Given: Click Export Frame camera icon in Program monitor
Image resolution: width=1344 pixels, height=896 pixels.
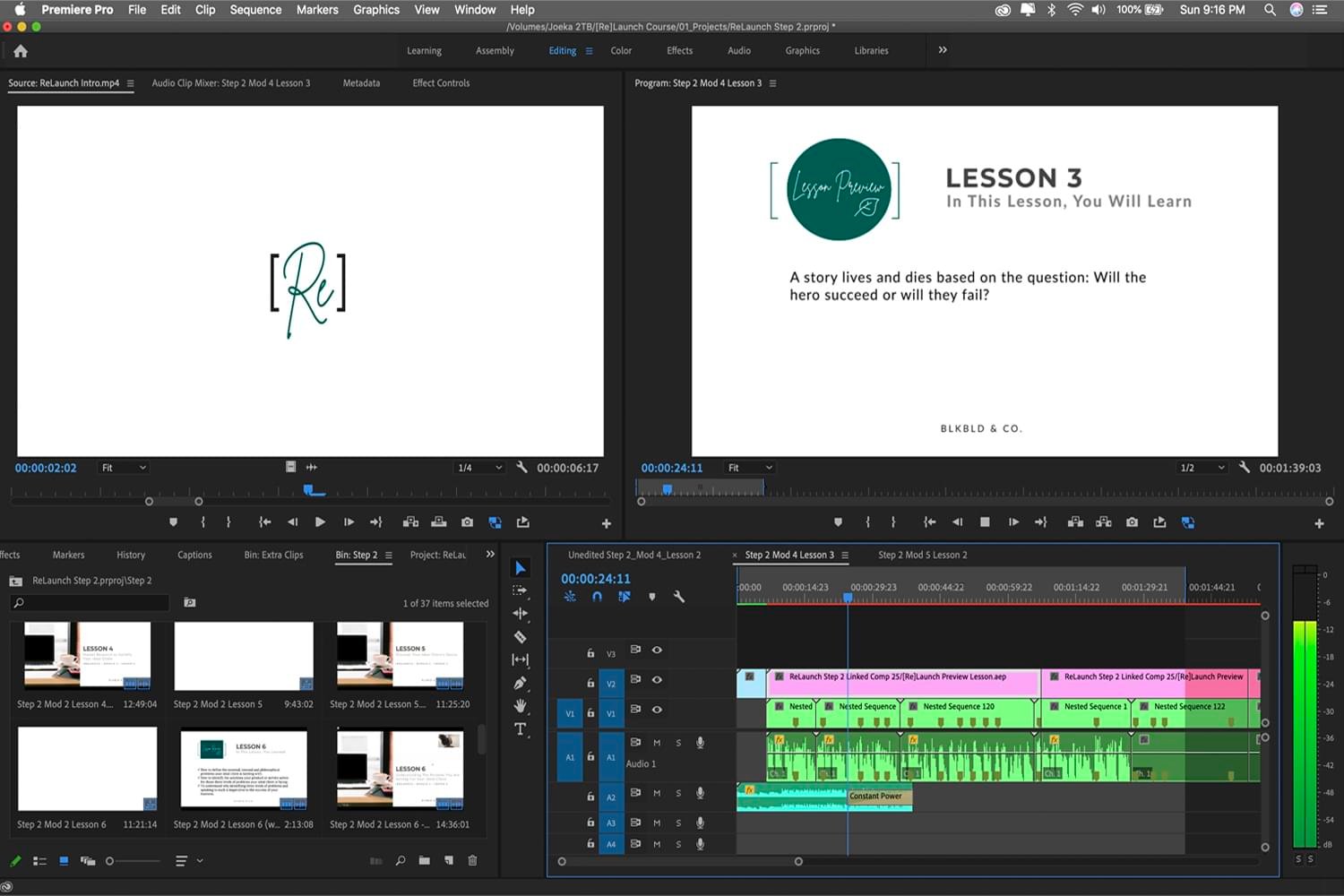Looking at the screenshot, I should click(1132, 522).
